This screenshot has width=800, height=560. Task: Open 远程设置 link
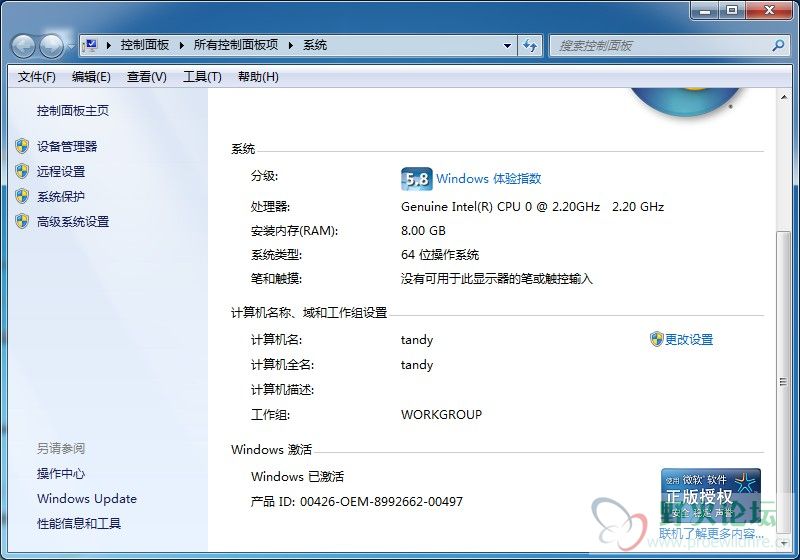61,172
